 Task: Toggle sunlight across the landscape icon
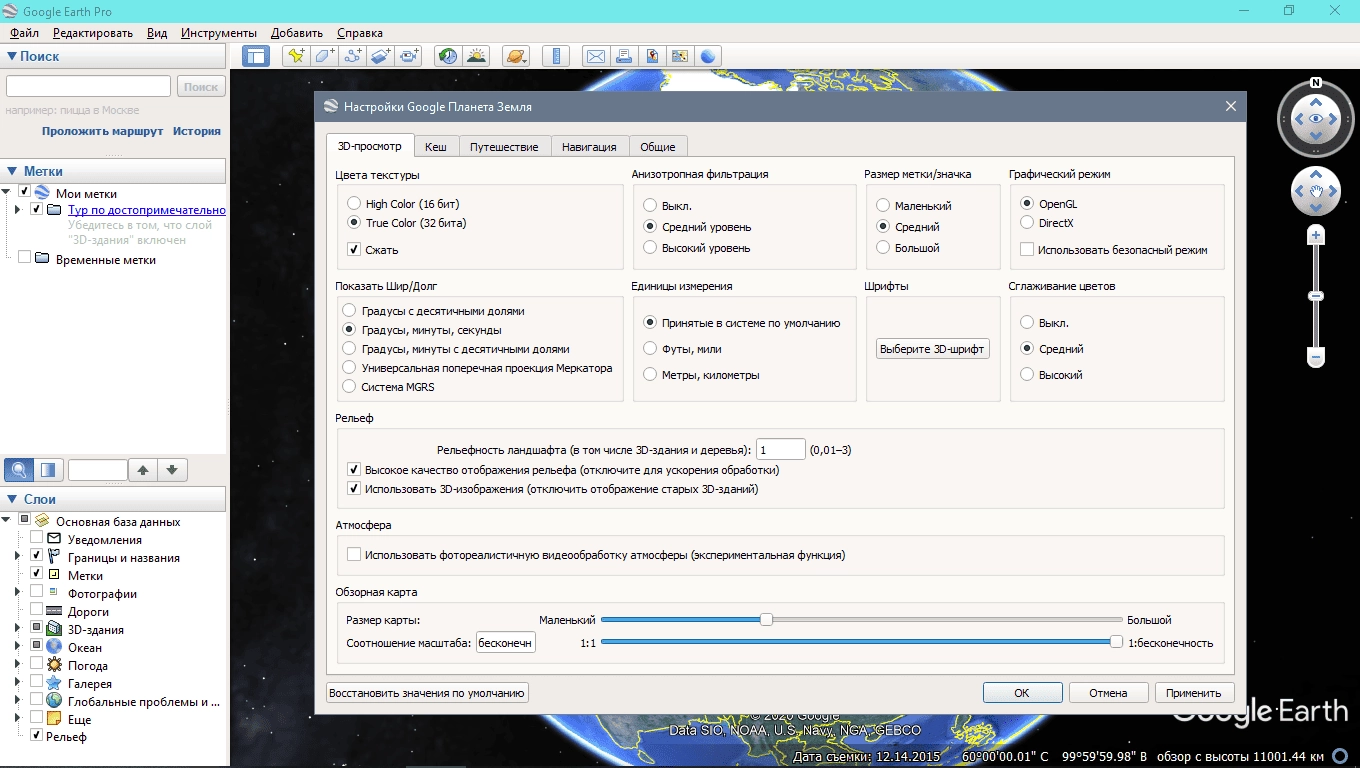(476, 56)
